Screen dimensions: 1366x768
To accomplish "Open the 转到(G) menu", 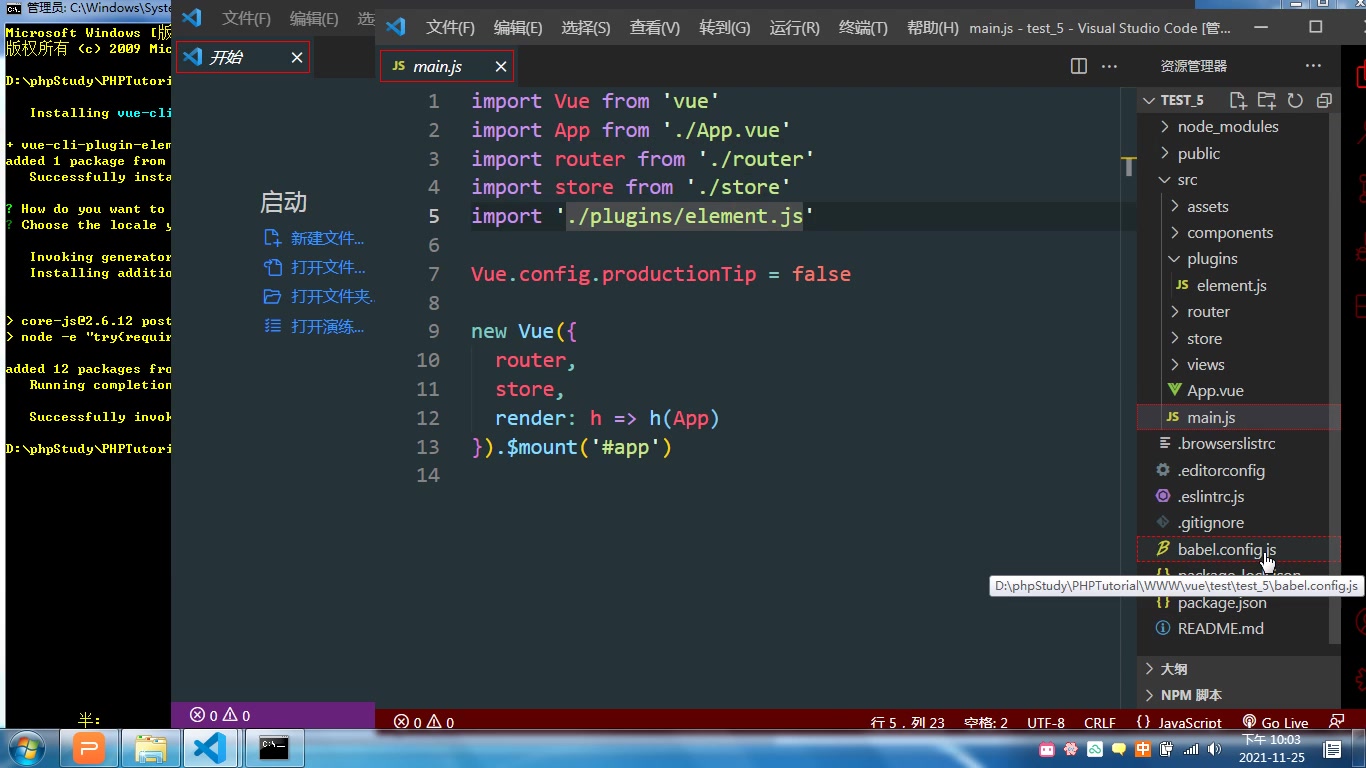I will tap(725, 28).
